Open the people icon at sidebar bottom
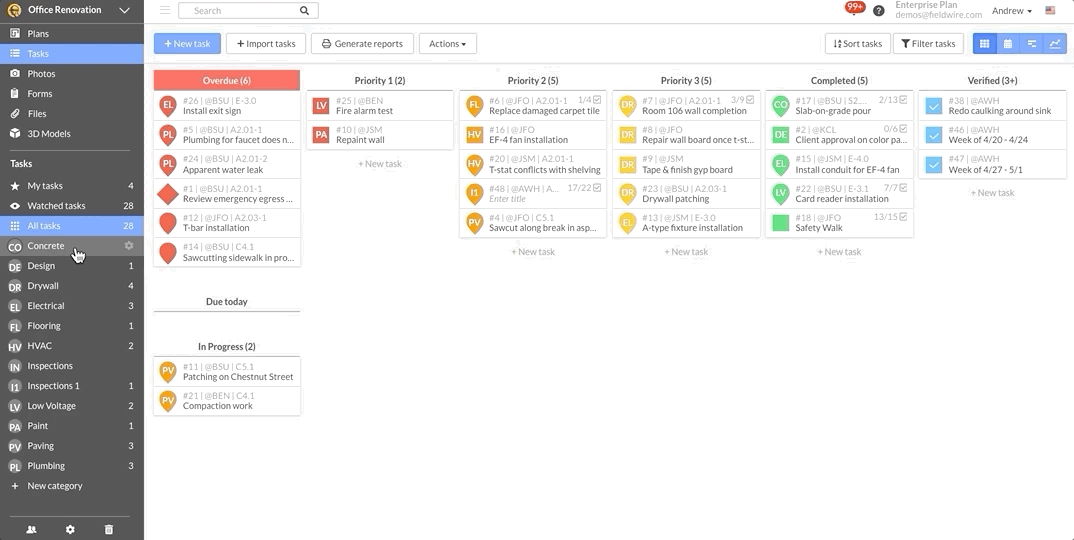The image size is (1074, 540). 32,530
